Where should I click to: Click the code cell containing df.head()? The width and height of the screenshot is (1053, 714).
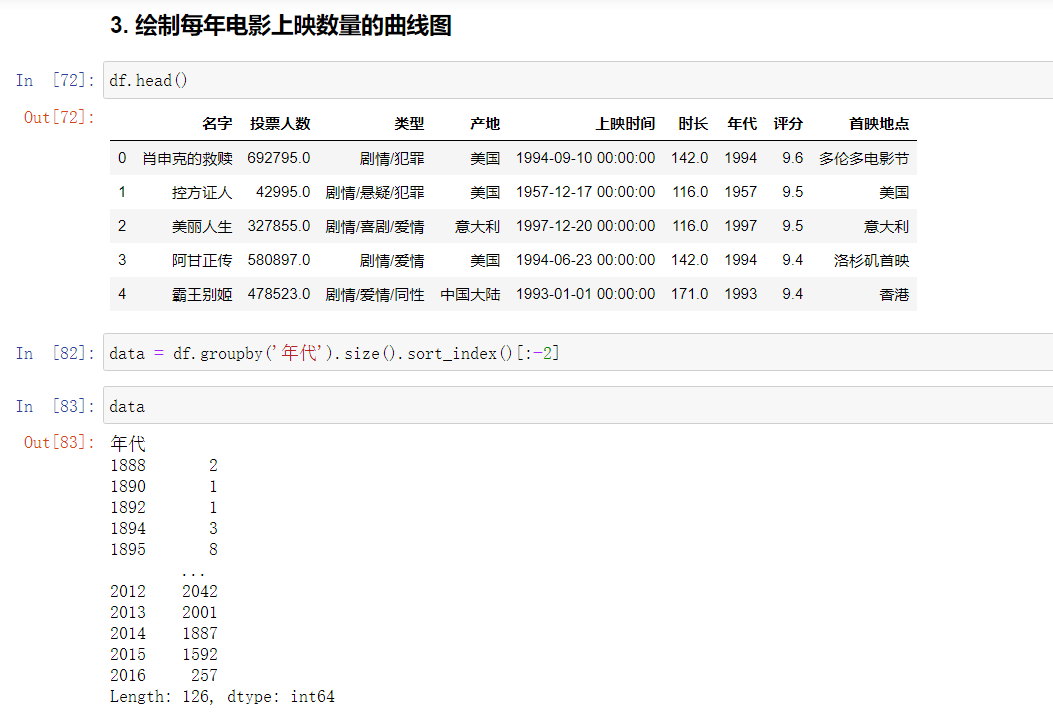578,81
